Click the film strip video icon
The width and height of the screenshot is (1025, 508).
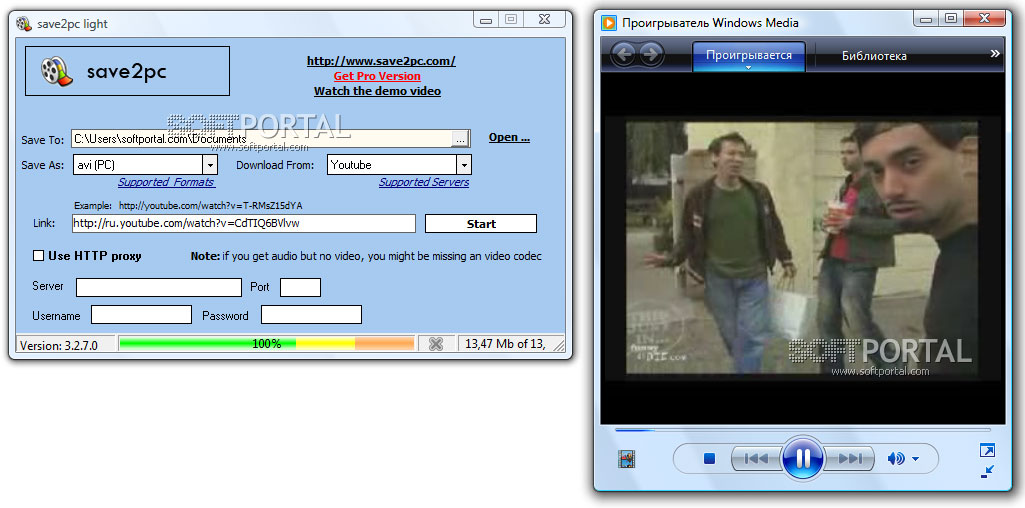pyautogui.click(x=627, y=459)
